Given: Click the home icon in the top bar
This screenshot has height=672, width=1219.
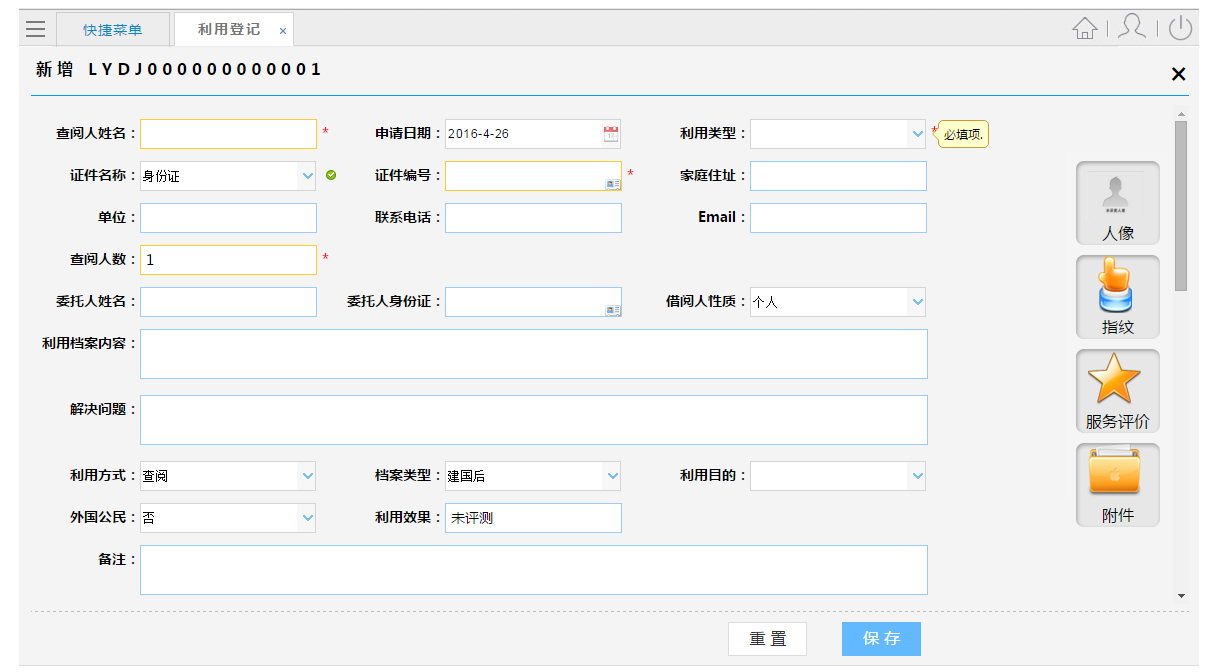Looking at the screenshot, I should [1084, 29].
